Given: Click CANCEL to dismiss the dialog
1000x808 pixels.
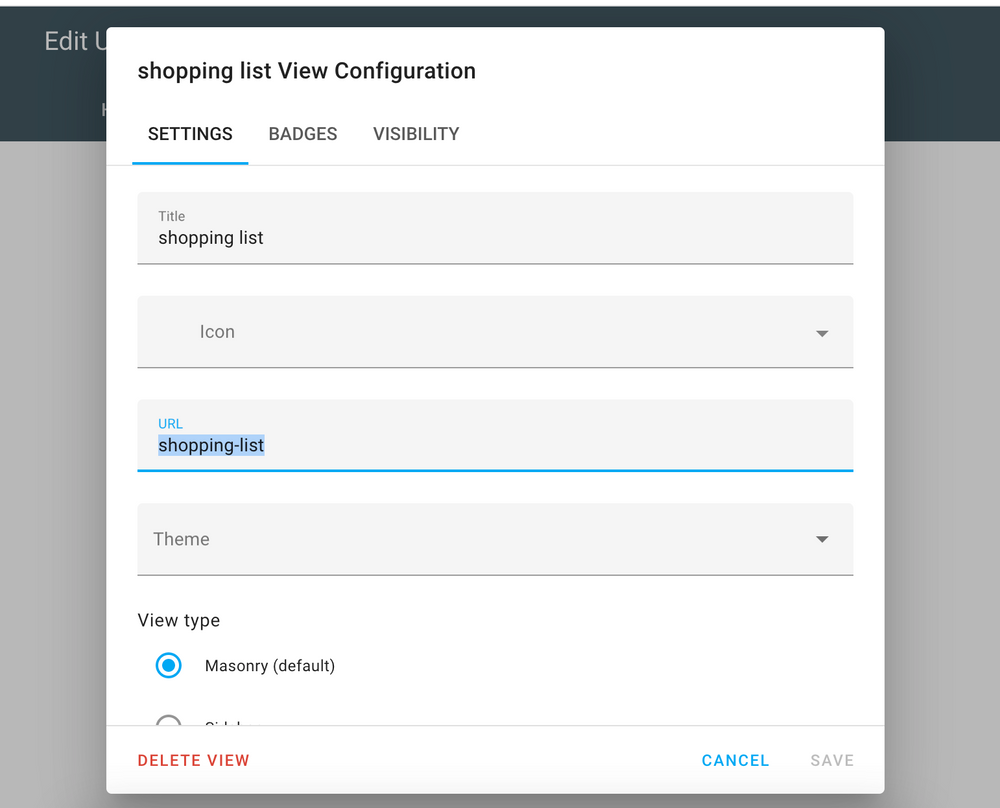Looking at the screenshot, I should [x=735, y=761].
